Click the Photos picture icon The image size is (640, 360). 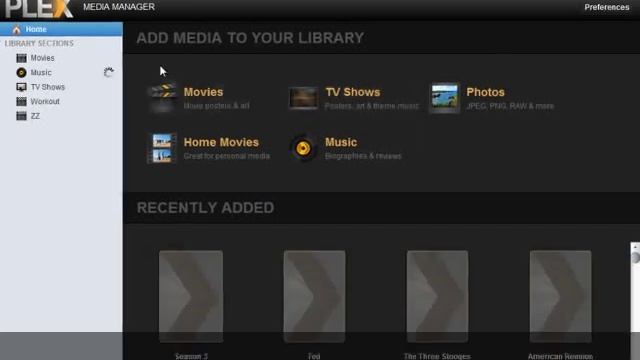(x=444, y=98)
